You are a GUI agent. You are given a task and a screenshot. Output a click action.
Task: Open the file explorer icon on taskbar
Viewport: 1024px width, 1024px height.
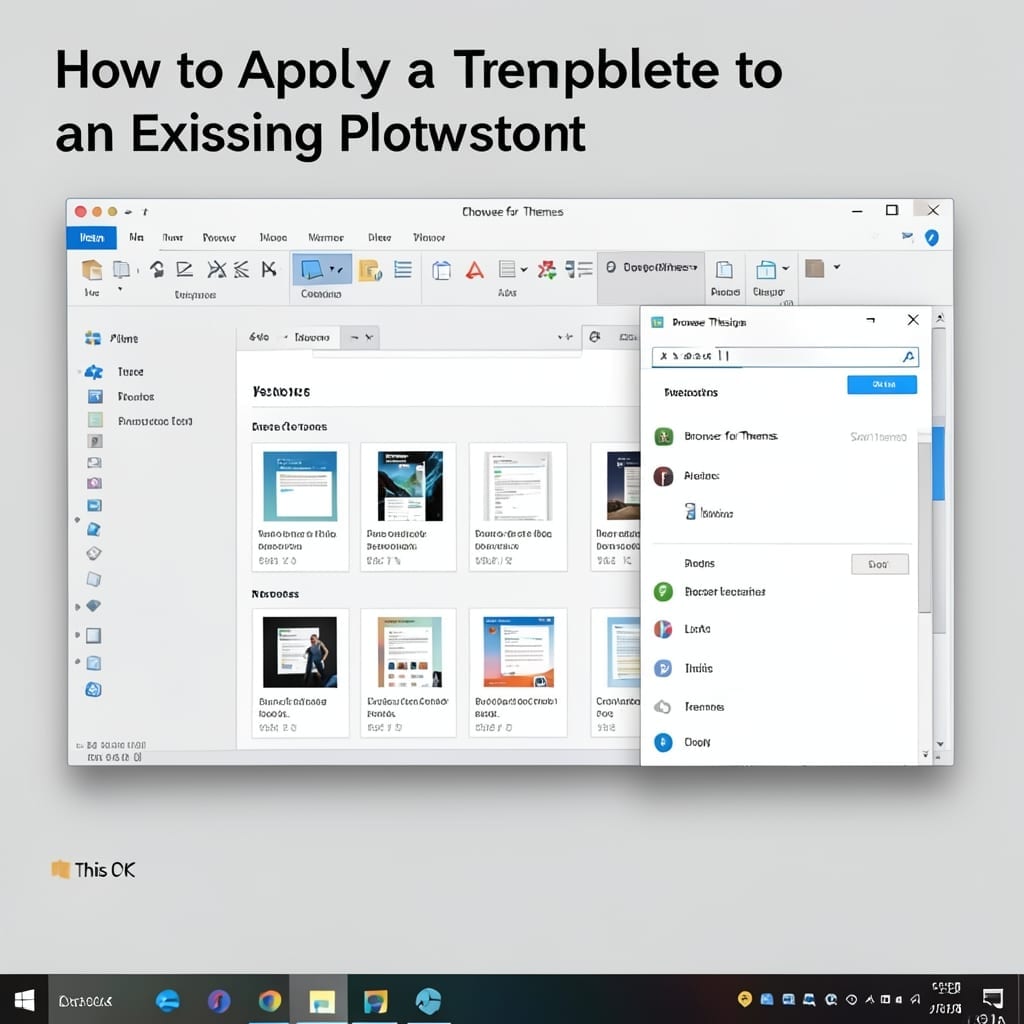(x=321, y=1000)
